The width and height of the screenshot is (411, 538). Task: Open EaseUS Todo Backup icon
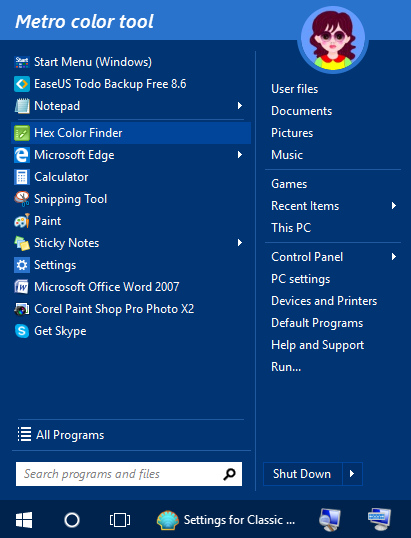pyautogui.click(x=22, y=84)
